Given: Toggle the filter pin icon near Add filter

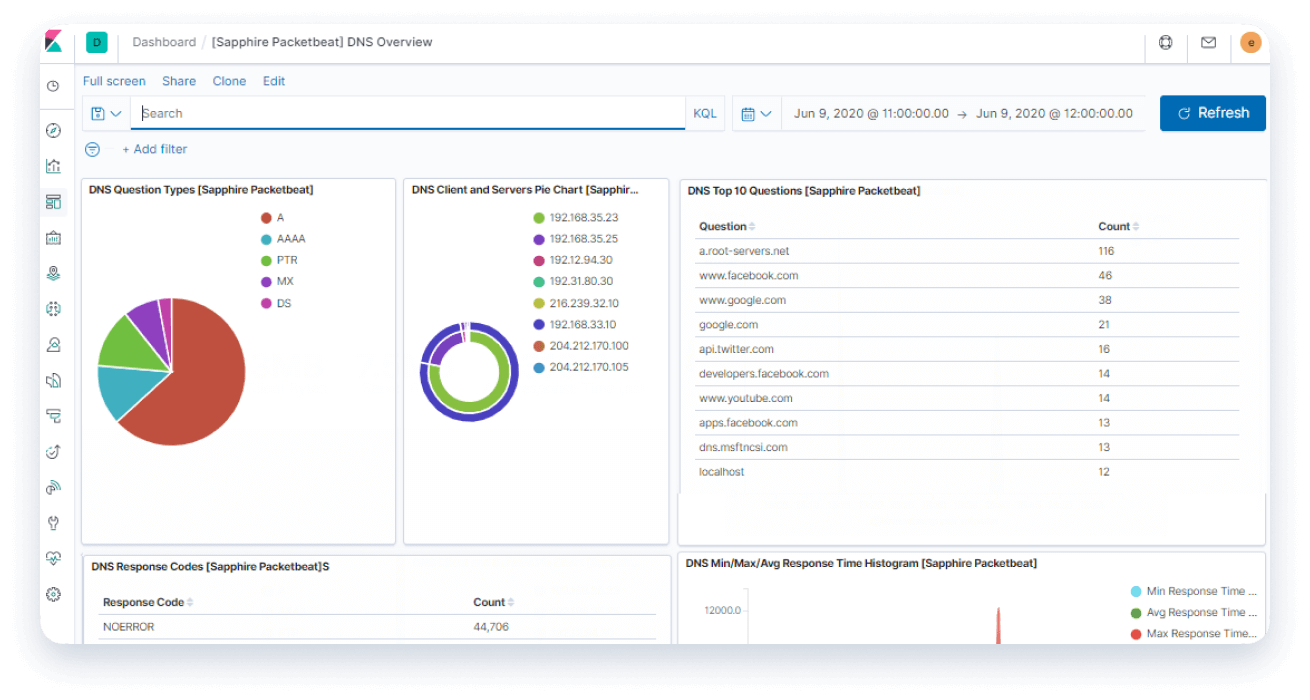Looking at the screenshot, I should 92,149.
